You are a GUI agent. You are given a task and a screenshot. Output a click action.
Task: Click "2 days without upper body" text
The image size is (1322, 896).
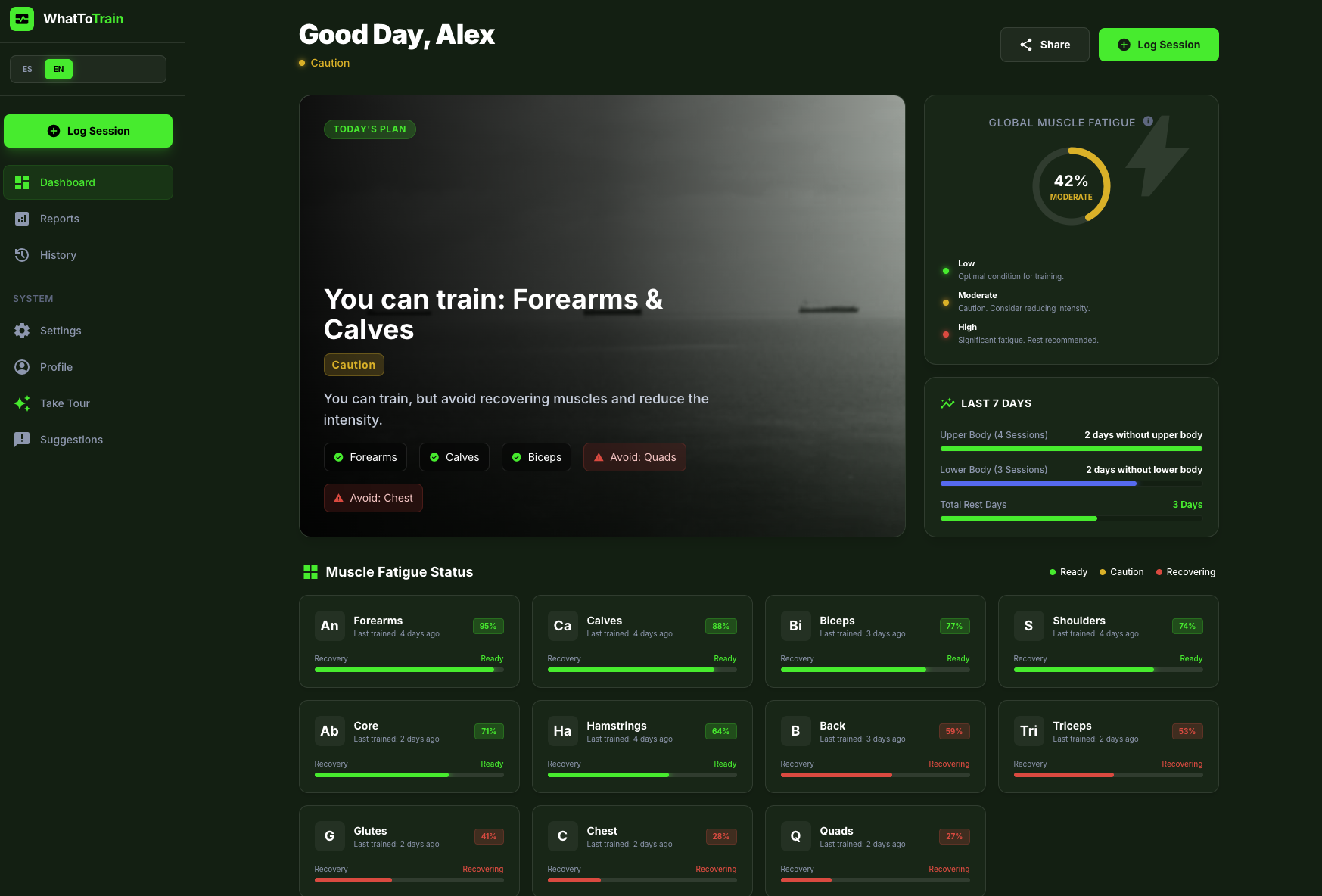[1143, 435]
